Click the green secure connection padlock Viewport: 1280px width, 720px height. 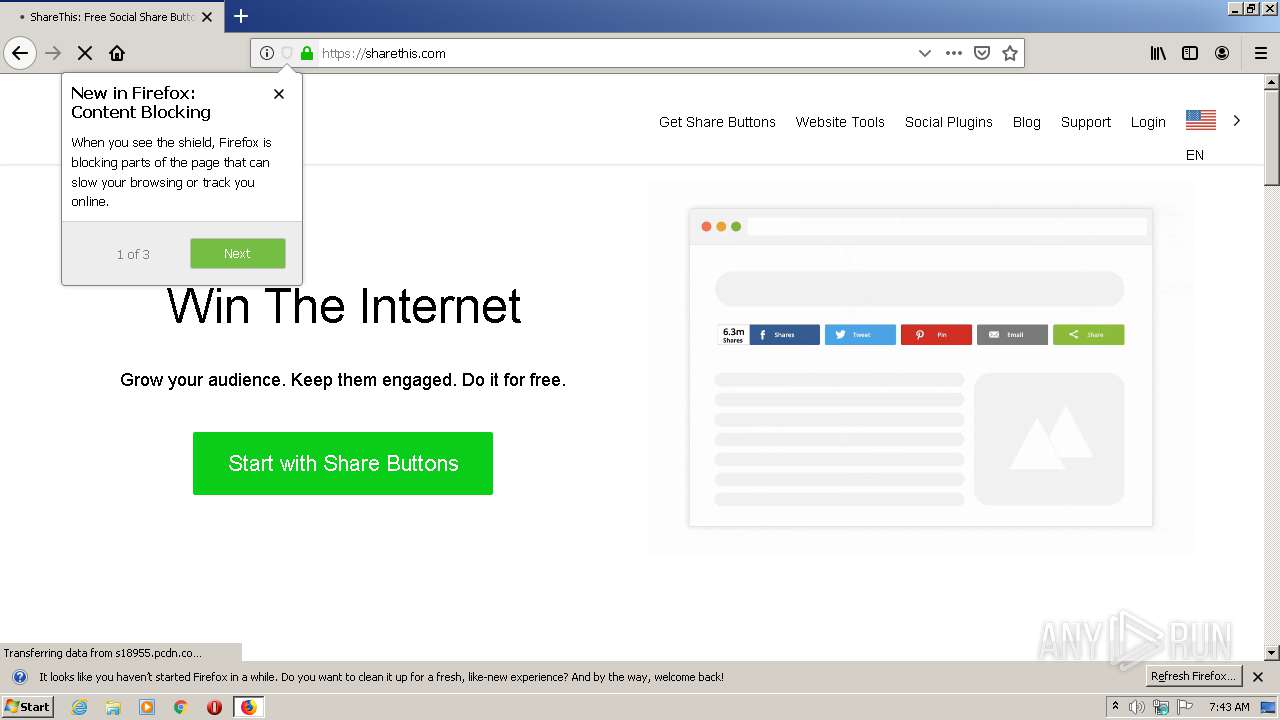307,53
